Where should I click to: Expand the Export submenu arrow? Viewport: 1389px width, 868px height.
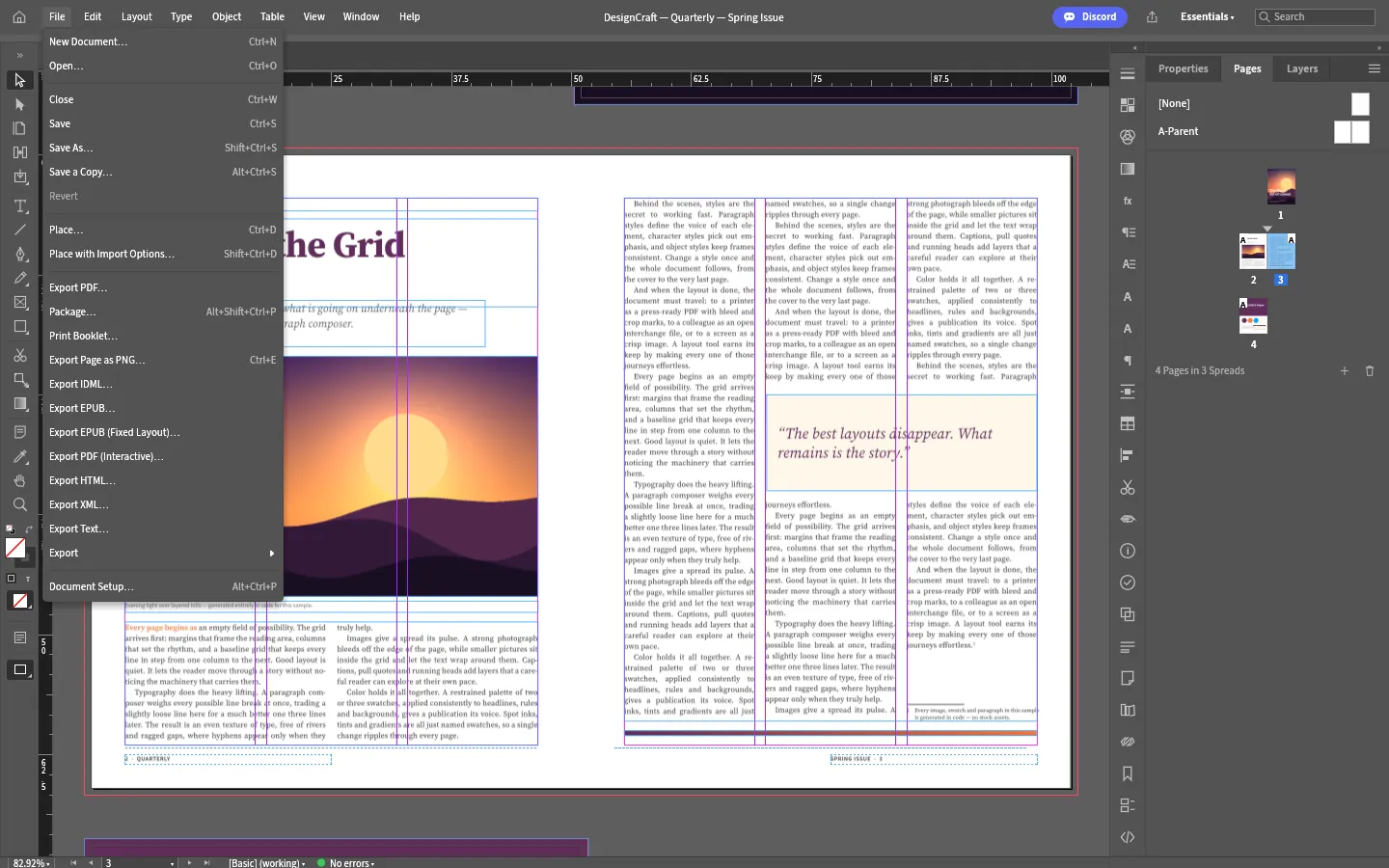click(272, 553)
